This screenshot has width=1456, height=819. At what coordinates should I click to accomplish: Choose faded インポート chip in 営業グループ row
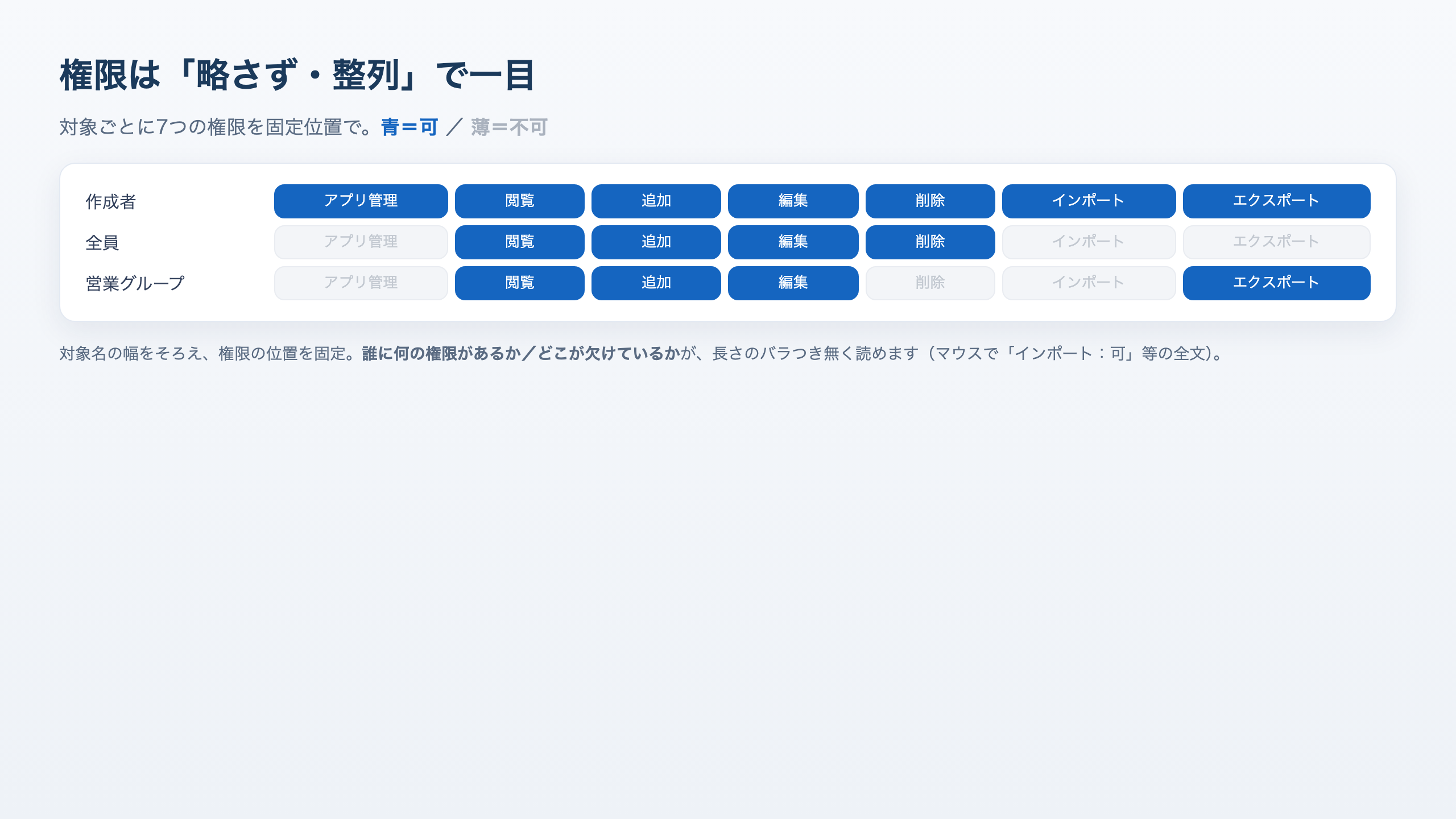(1089, 283)
